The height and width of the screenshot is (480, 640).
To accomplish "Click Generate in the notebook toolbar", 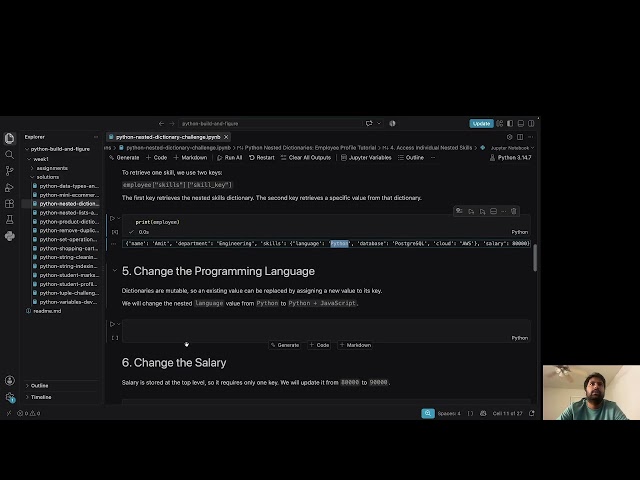I will coord(124,158).
